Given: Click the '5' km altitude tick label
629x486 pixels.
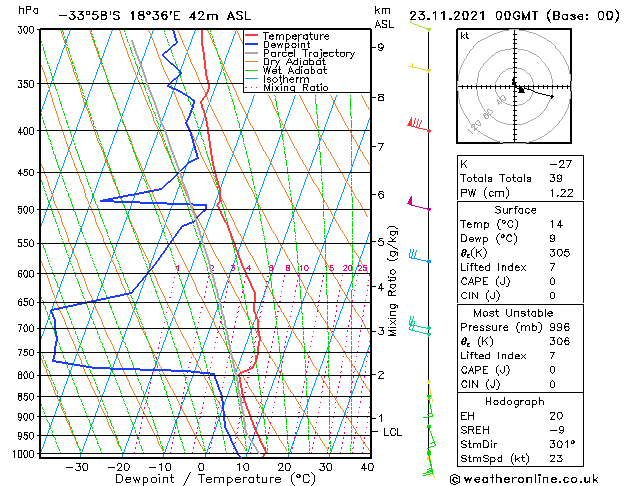Looking at the screenshot, I should coord(380,242).
